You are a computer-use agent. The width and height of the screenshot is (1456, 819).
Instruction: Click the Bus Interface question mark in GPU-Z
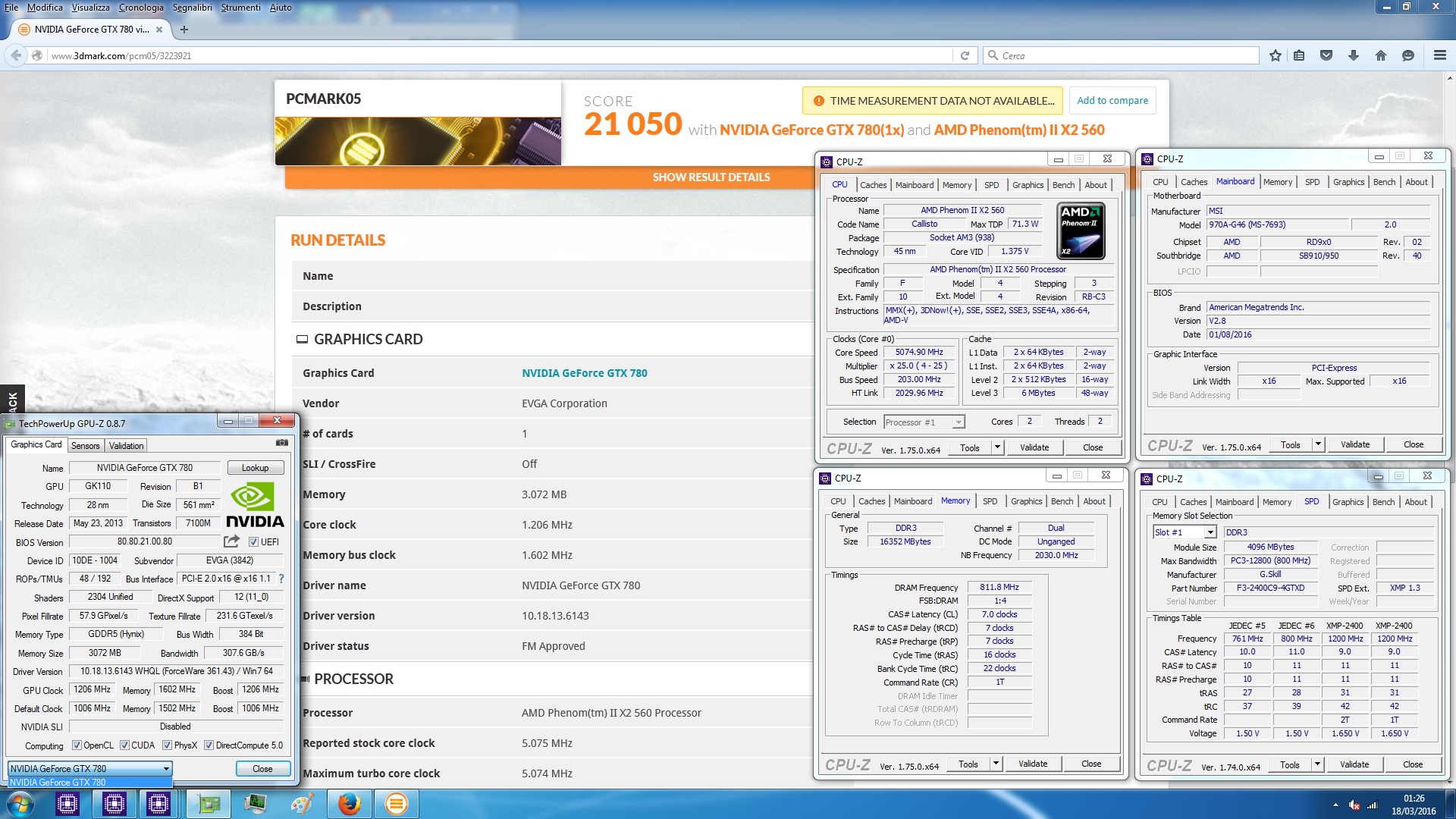pyautogui.click(x=281, y=579)
